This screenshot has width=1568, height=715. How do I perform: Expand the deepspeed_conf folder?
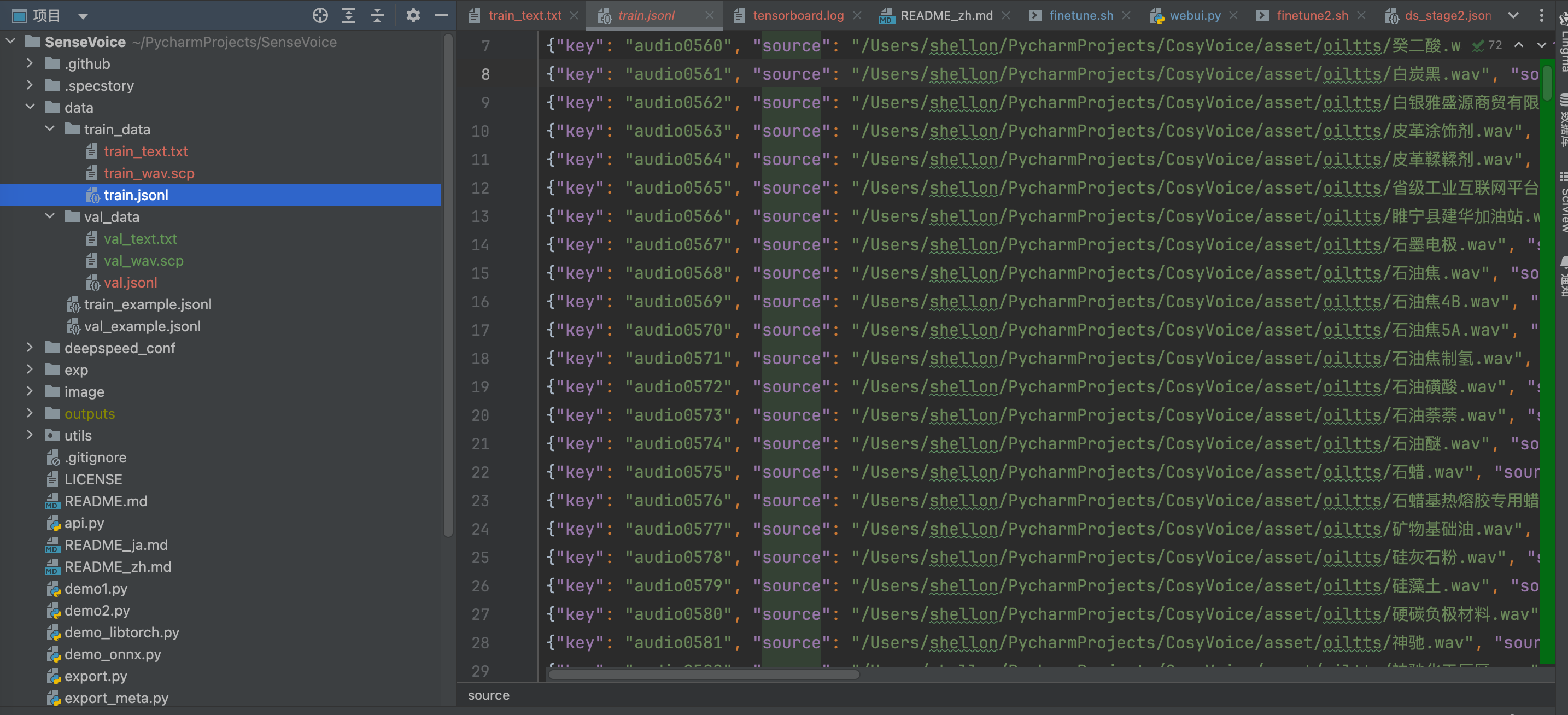click(30, 348)
